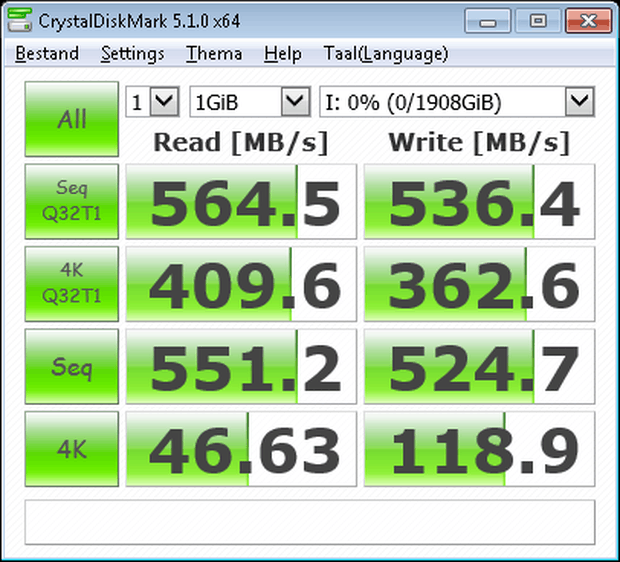Minimize the CrystalDiskMark window
Image resolution: width=620 pixels, height=562 pixels.
pyautogui.click(x=488, y=21)
